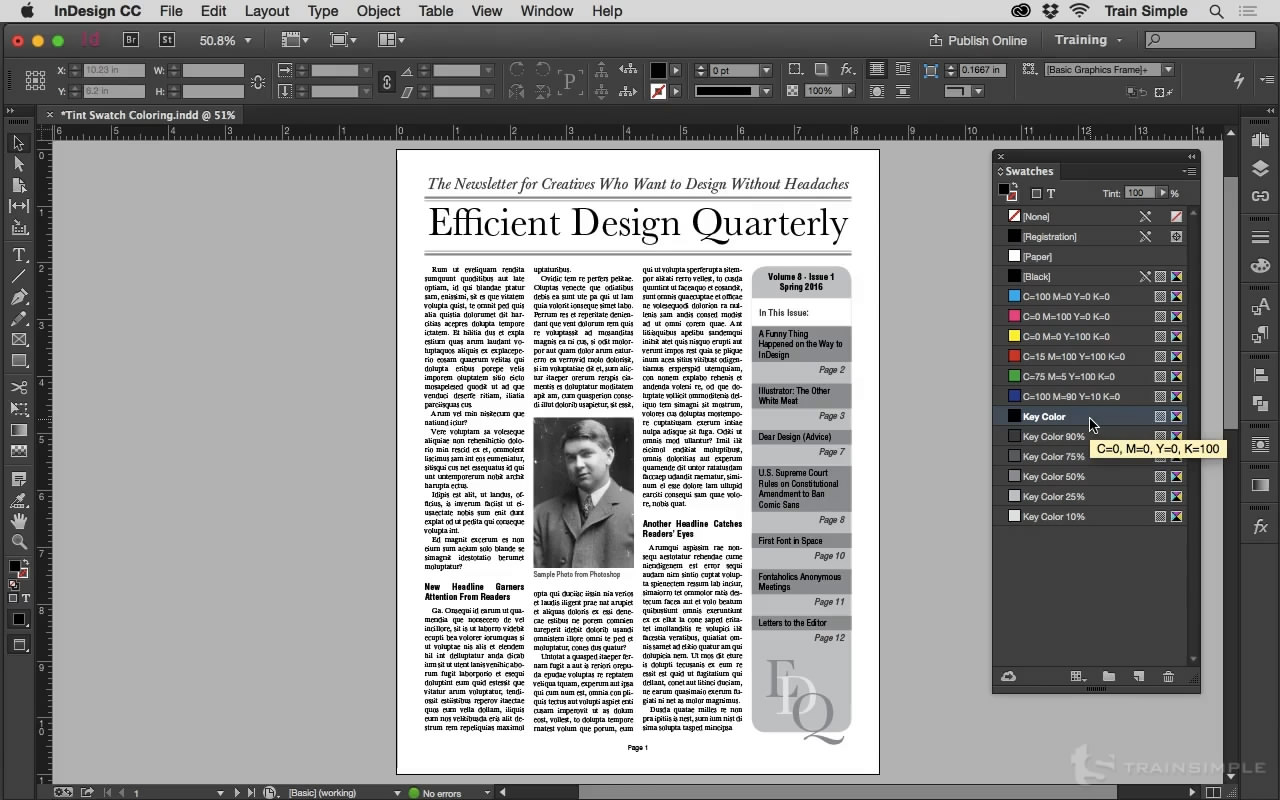This screenshot has width=1280, height=800.
Task: Select the Gradient Feather tool
Action: (18, 451)
